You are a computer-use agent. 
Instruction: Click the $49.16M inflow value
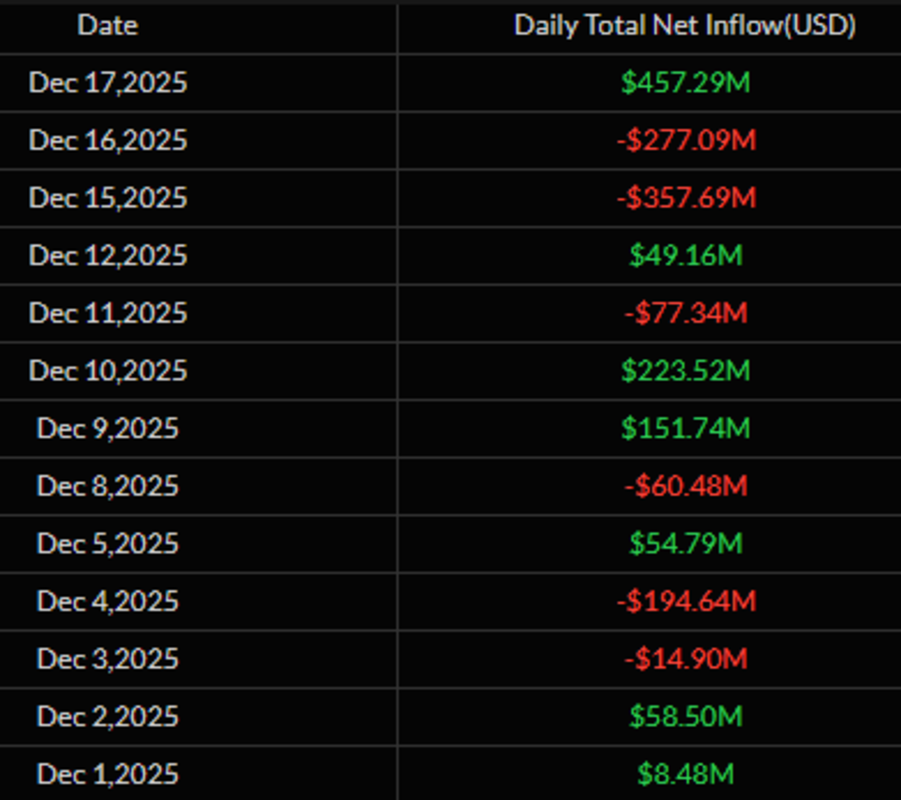point(685,256)
